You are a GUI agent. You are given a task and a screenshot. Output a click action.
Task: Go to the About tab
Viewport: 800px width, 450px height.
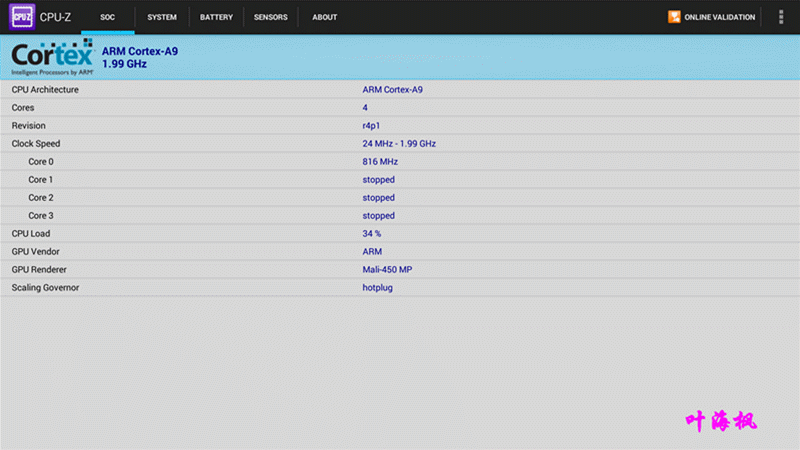point(324,17)
